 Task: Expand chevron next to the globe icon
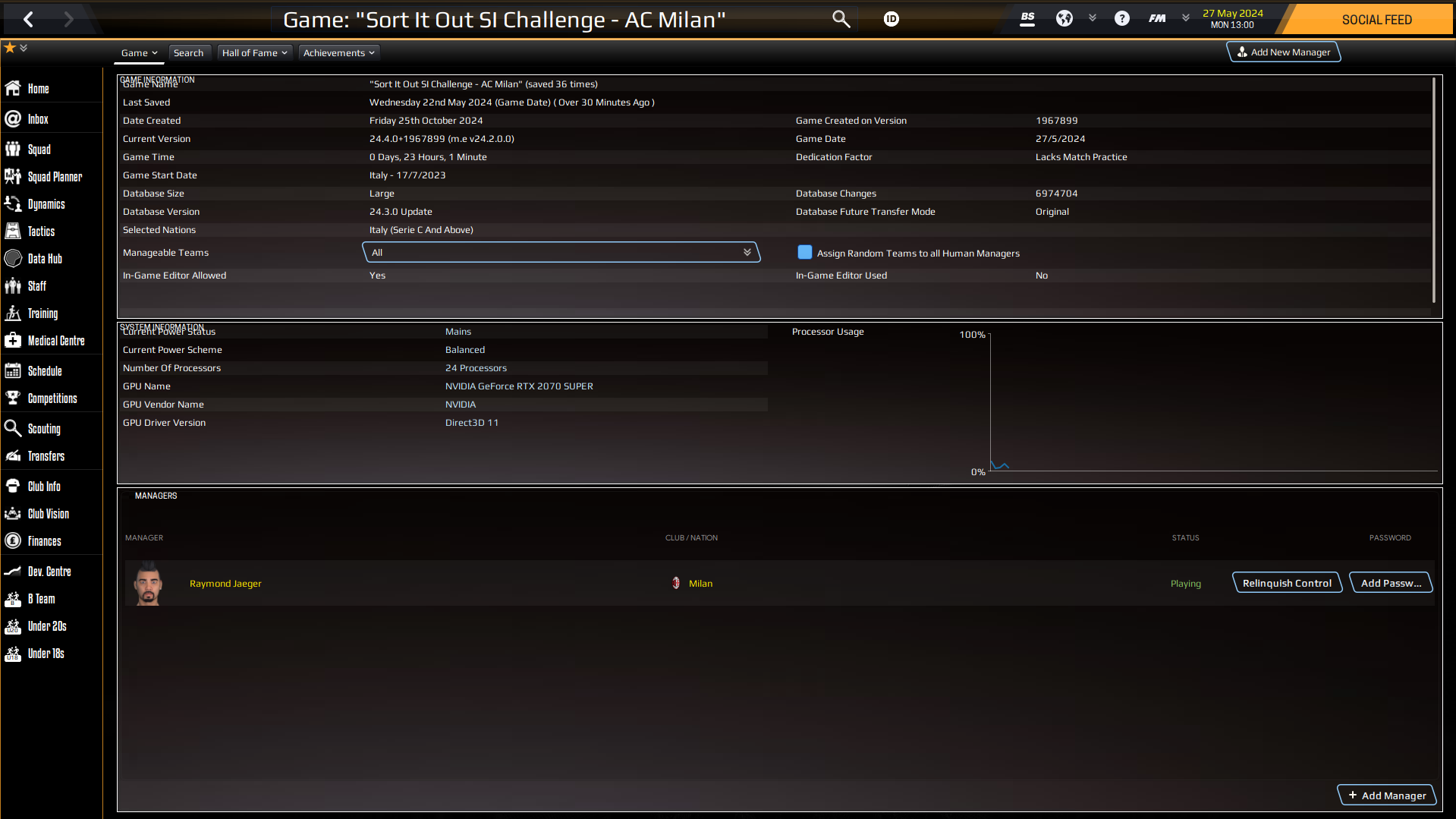[1093, 18]
